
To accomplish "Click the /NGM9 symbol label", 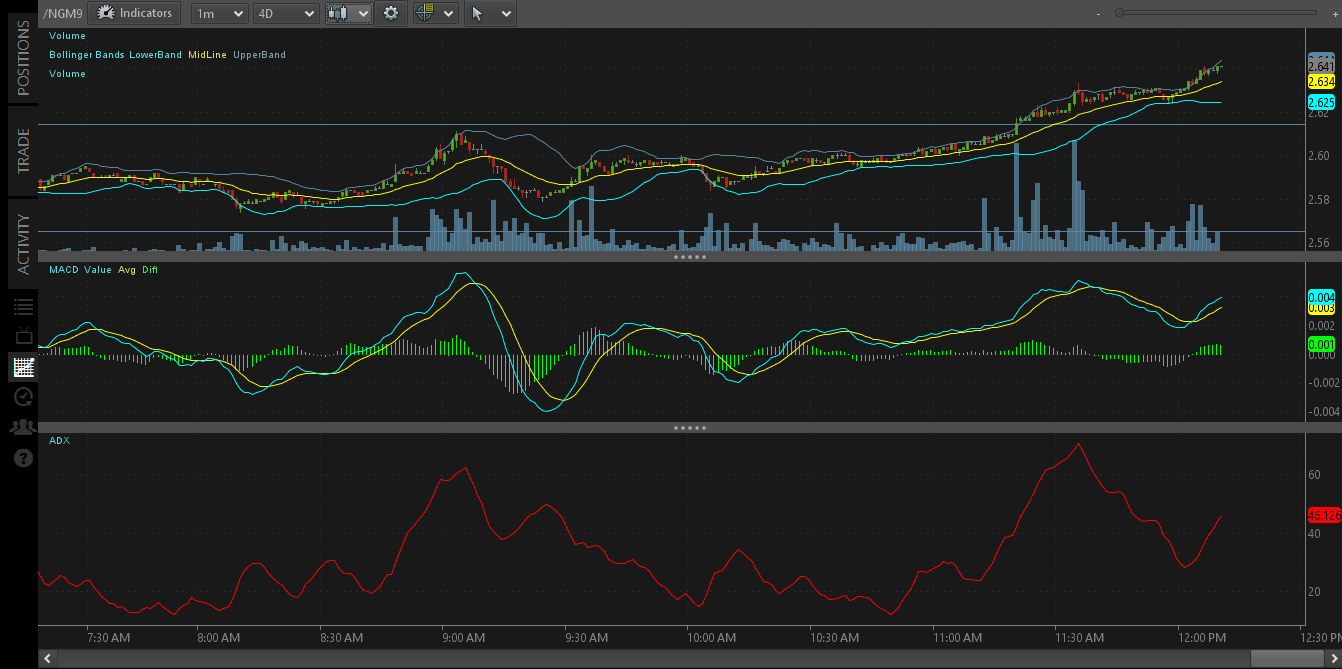I will (63, 13).
